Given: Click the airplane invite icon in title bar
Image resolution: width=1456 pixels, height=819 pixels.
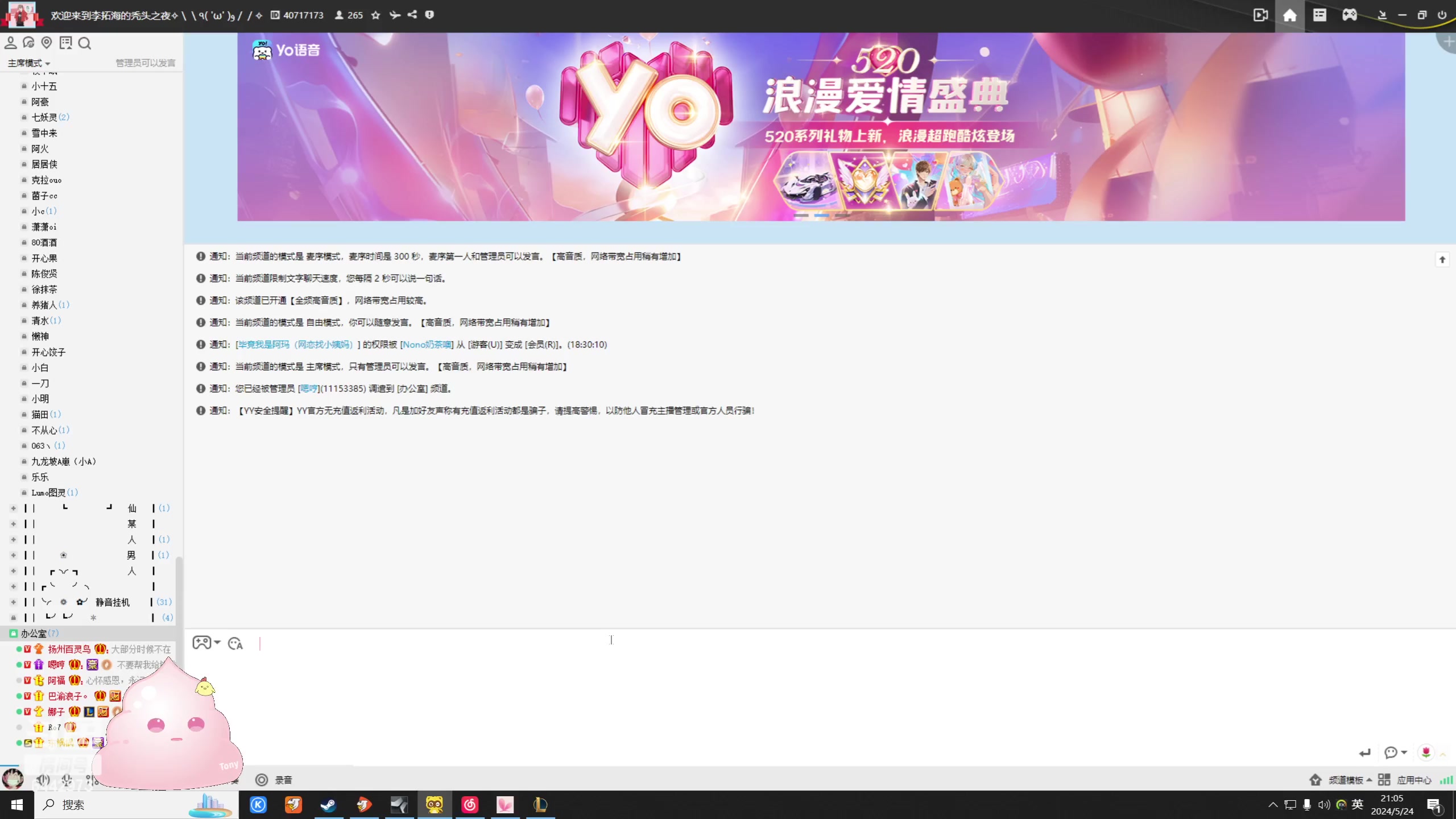Looking at the screenshot, I should 395,15.
